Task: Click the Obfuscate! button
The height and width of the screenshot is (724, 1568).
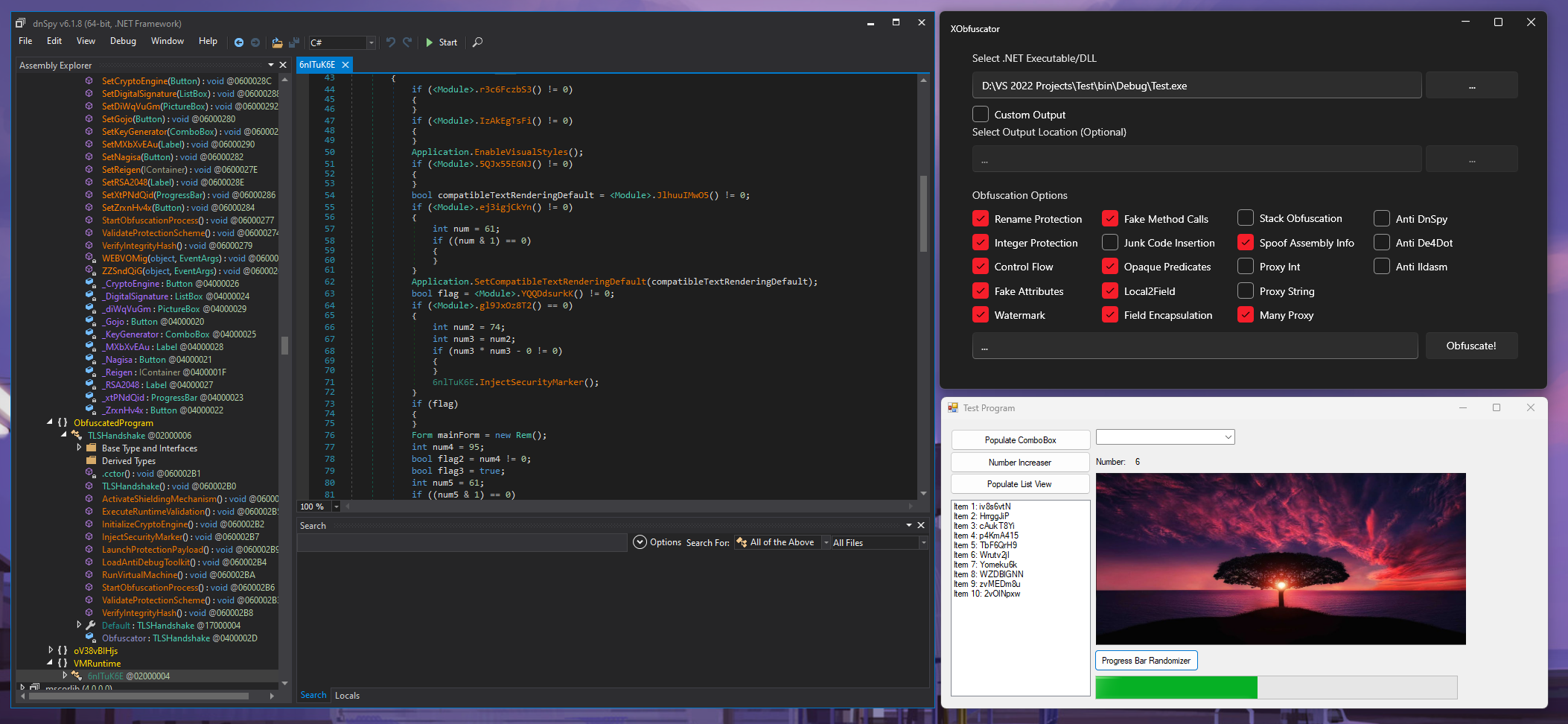Action: point(1471,346)
